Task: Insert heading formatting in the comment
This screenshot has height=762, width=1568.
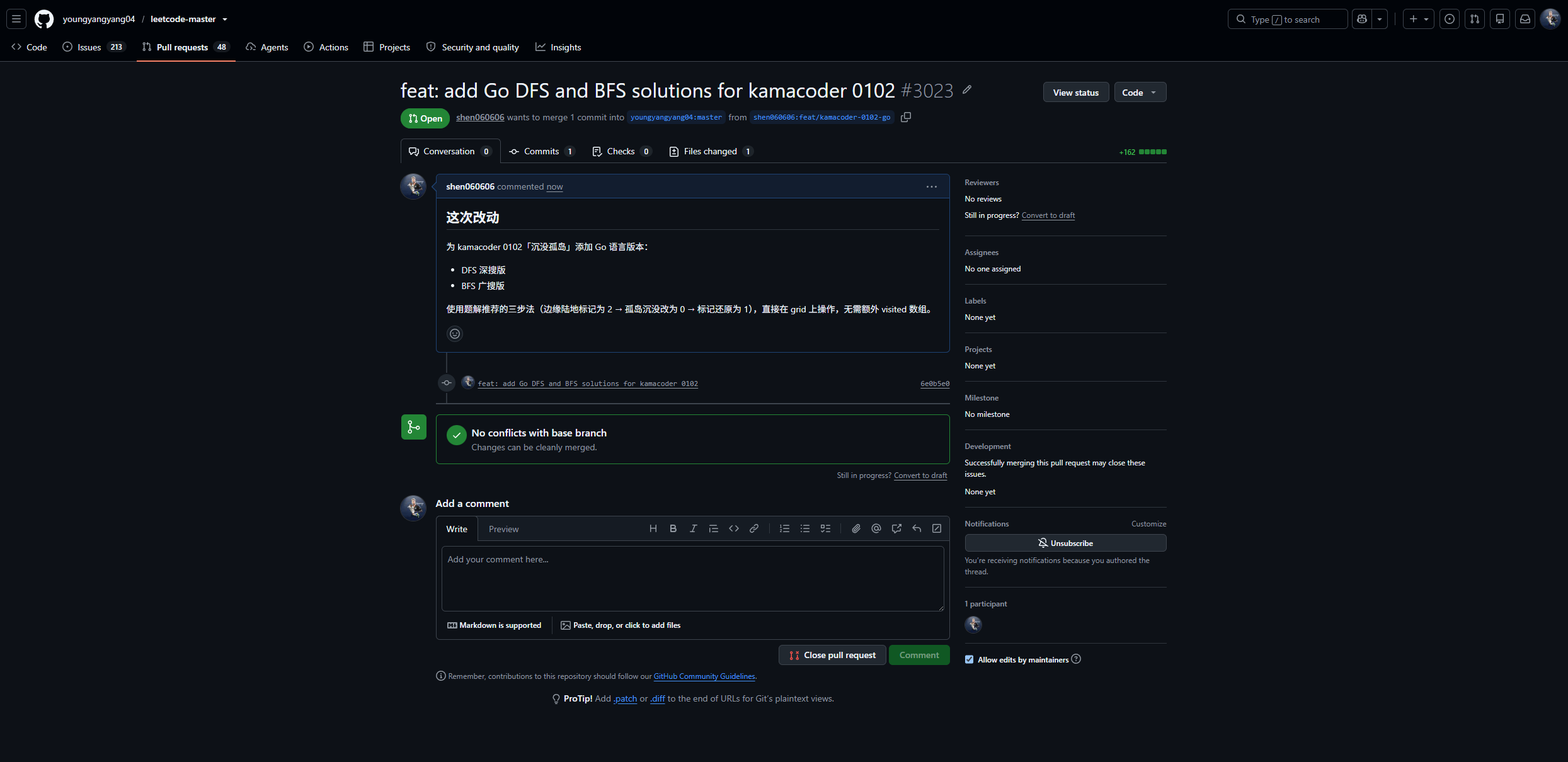Action: (653, 528)
